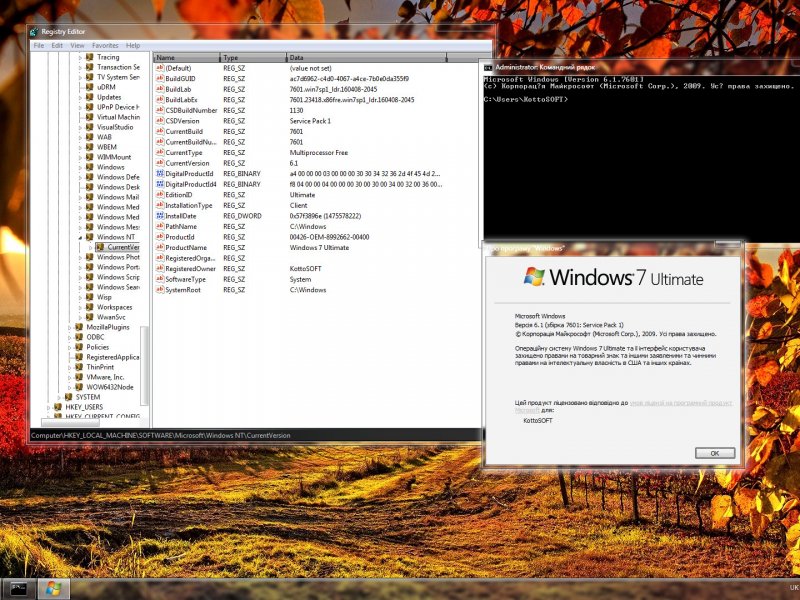Select the InstallationType value name
800x600 pixels.
pyautogui.click(x=189, y=206)
